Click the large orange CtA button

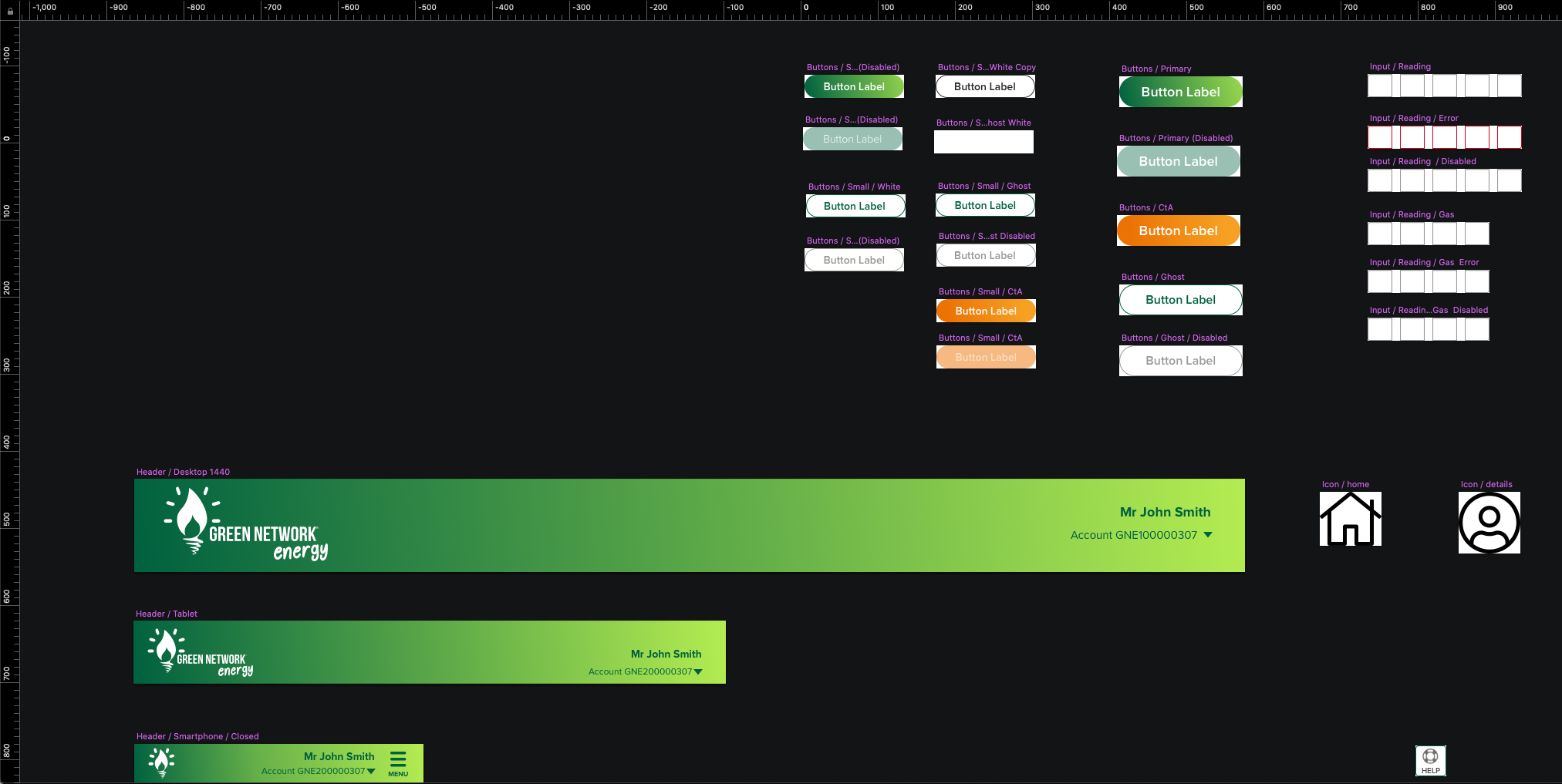click(x=1178, y=230)
